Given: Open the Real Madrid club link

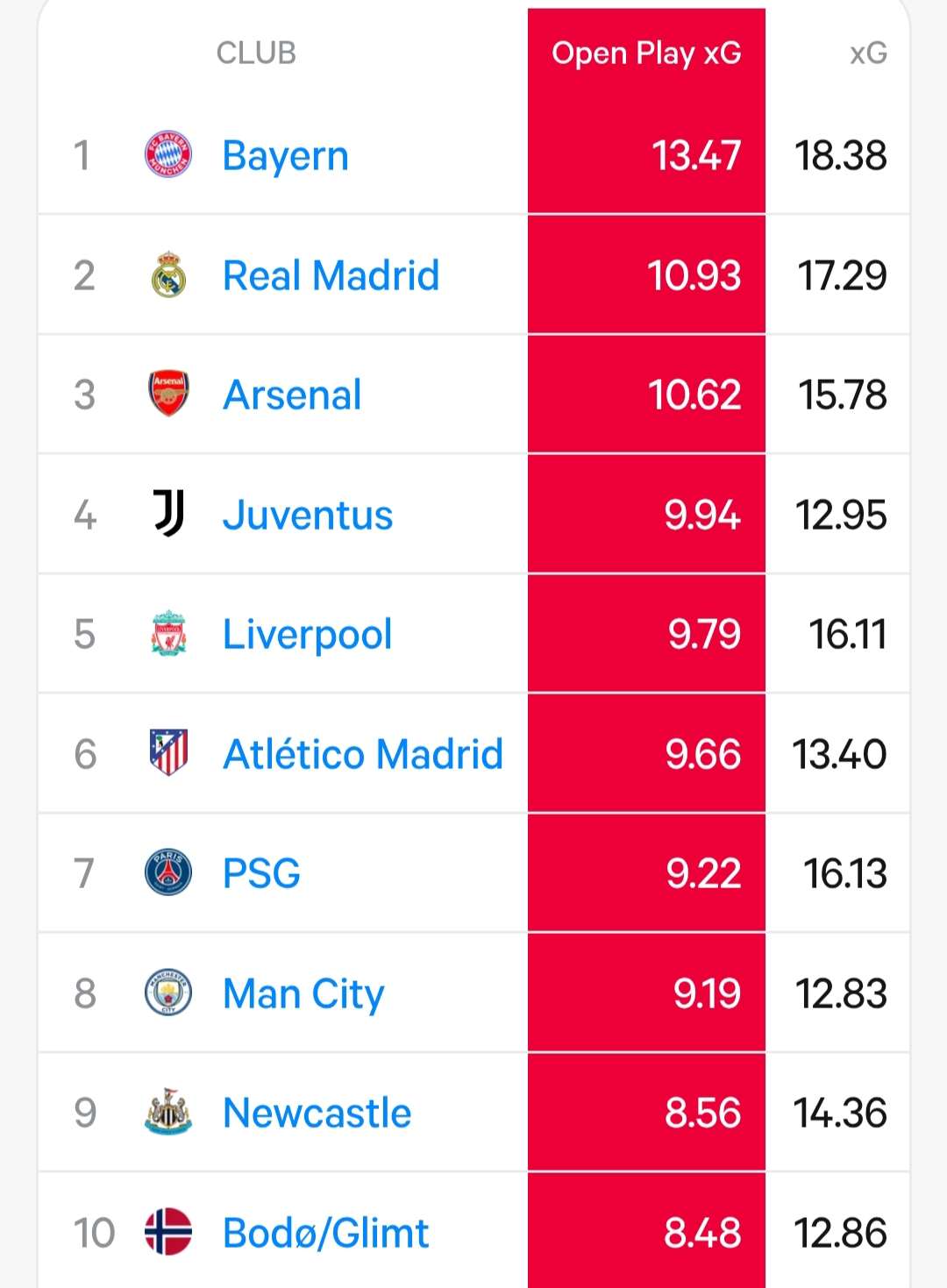Looking at the screenshot, I should point(331,275).
